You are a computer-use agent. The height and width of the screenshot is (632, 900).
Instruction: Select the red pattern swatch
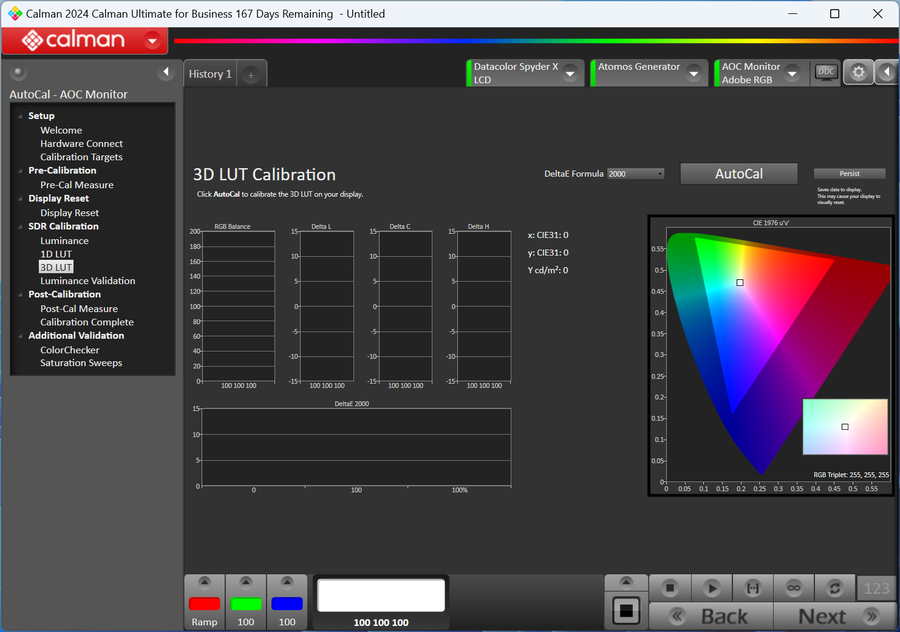click(x=204, y=603)
